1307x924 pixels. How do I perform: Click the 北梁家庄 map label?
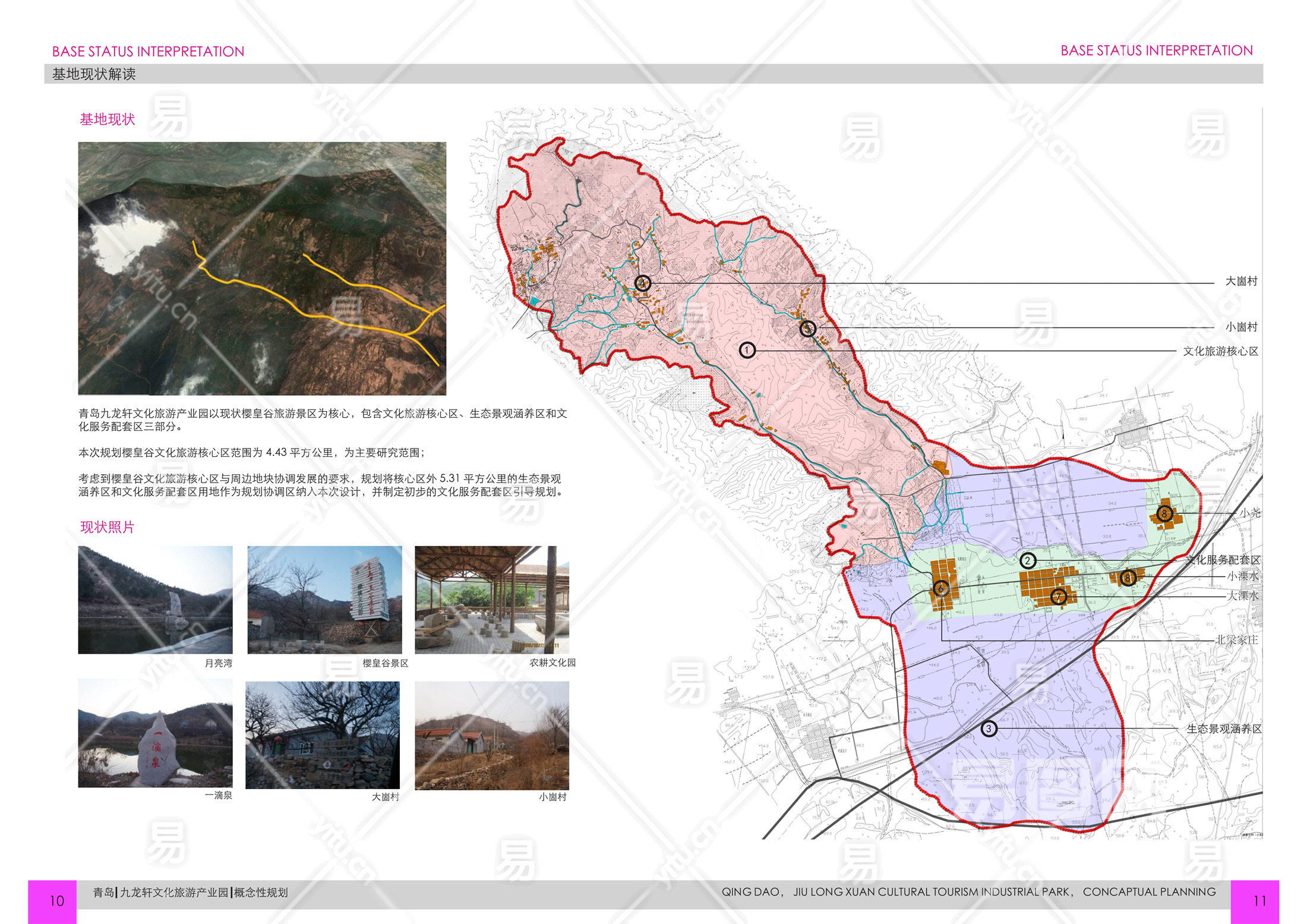(1236, 640)
